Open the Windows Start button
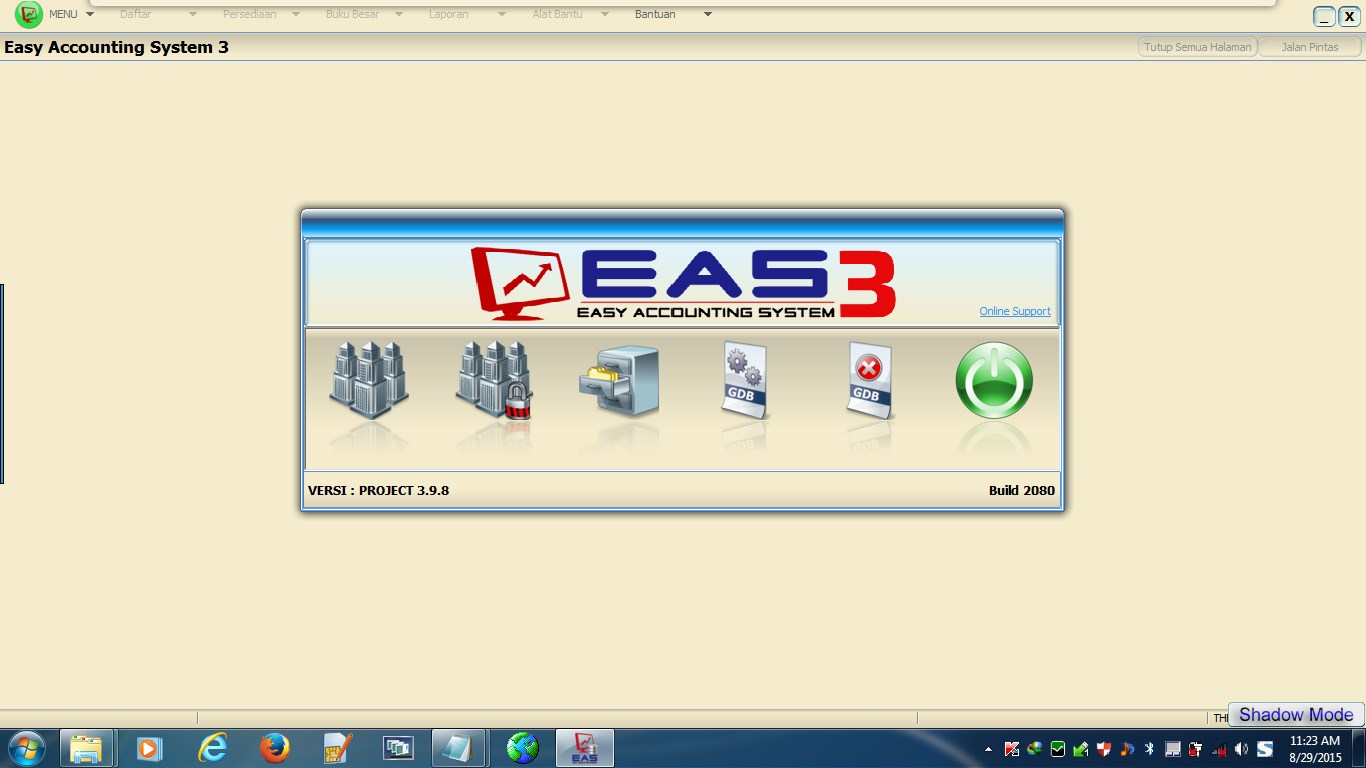The image size is (1366, 768). pos(26,748)
